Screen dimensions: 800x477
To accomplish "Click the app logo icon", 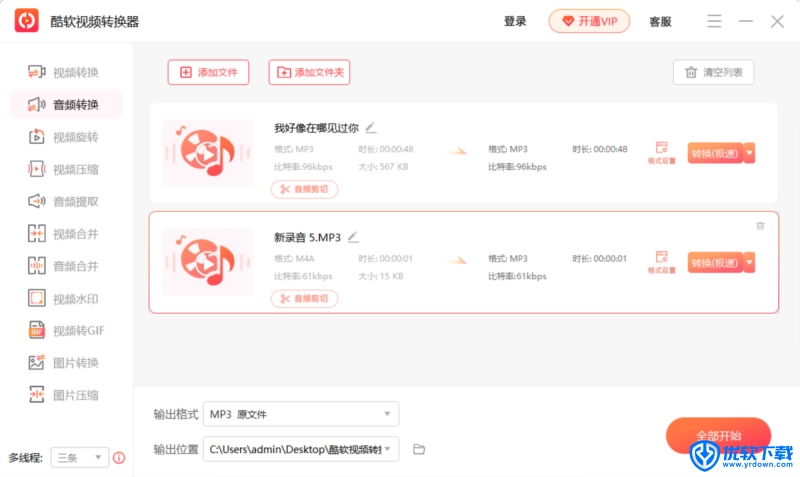I will coord(27,20).
